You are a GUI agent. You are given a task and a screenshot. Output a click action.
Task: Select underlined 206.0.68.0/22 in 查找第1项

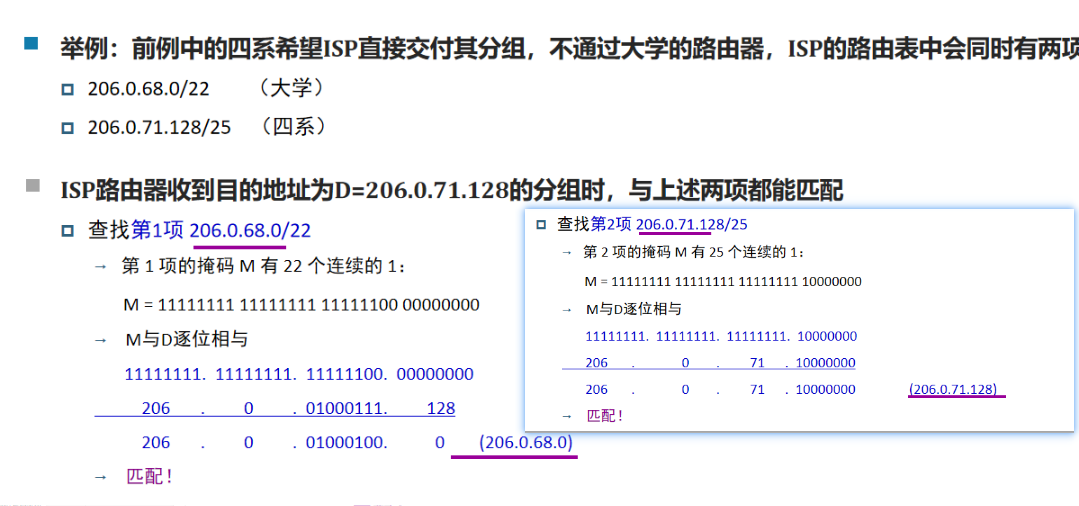(x=250, y=231)
